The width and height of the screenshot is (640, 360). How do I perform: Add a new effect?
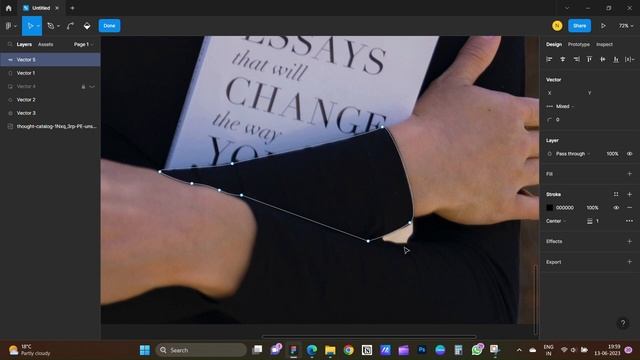(629, 241)
